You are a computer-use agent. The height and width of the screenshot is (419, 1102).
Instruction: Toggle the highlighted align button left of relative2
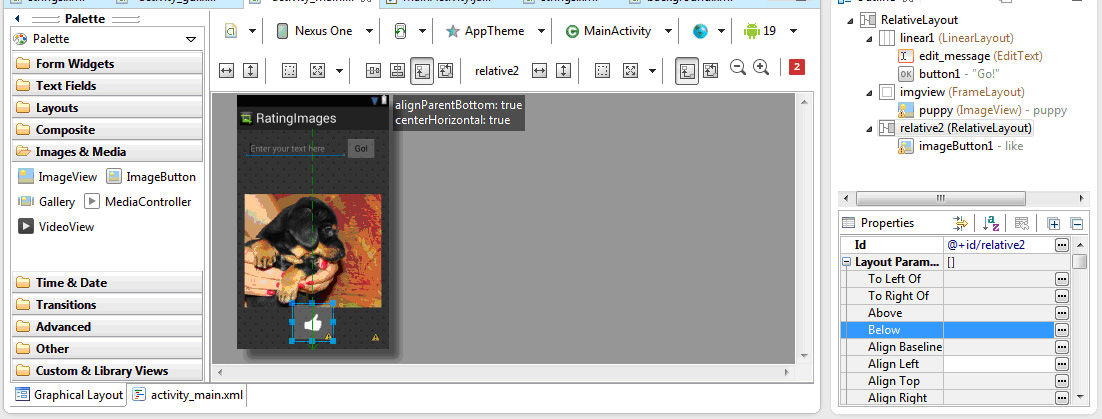(422, 70)
